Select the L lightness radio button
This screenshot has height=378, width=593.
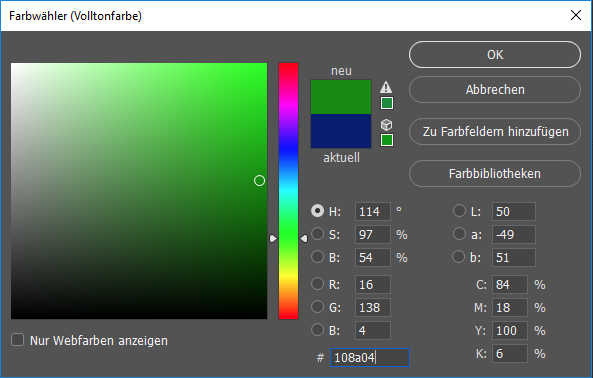pos(459,211)
